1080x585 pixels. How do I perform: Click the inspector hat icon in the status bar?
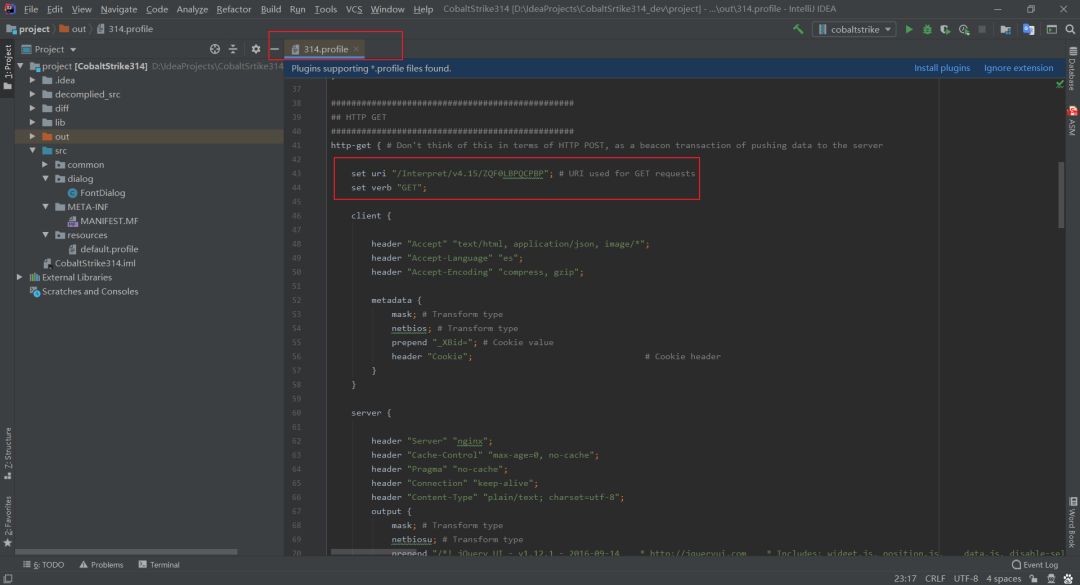tap(1051, 579)
